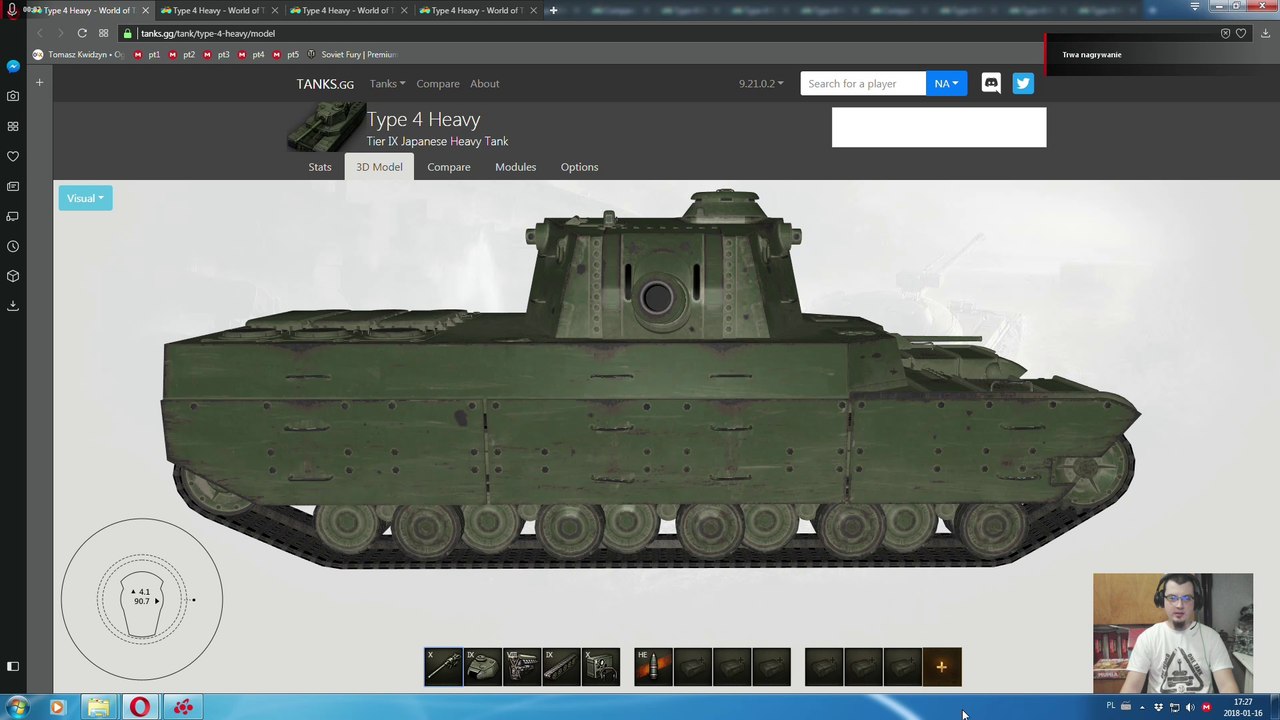Click the ad blocker shield icon
1280x720 pixels.
click(x=1225, y=33)
